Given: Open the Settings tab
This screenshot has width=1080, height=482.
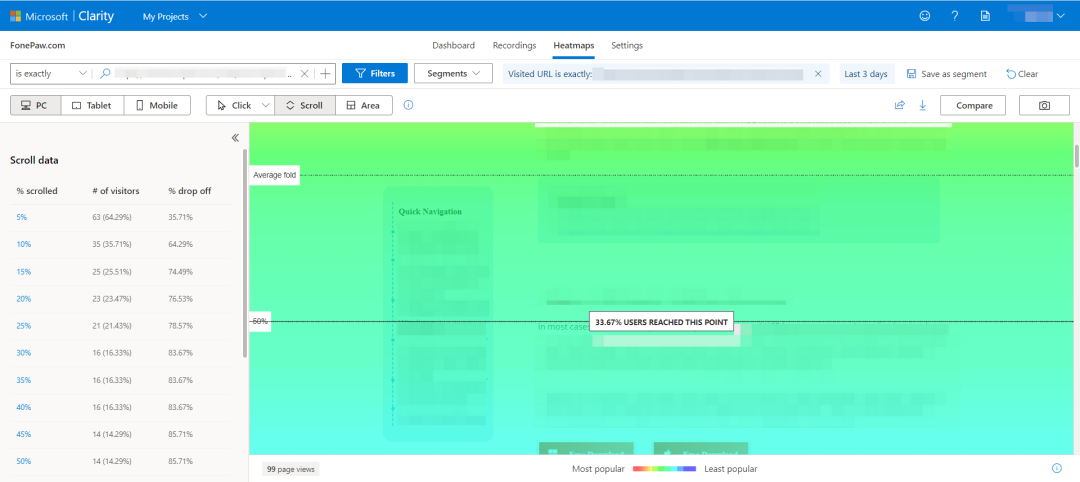Looking at the screenshot, I should [627, 45].
